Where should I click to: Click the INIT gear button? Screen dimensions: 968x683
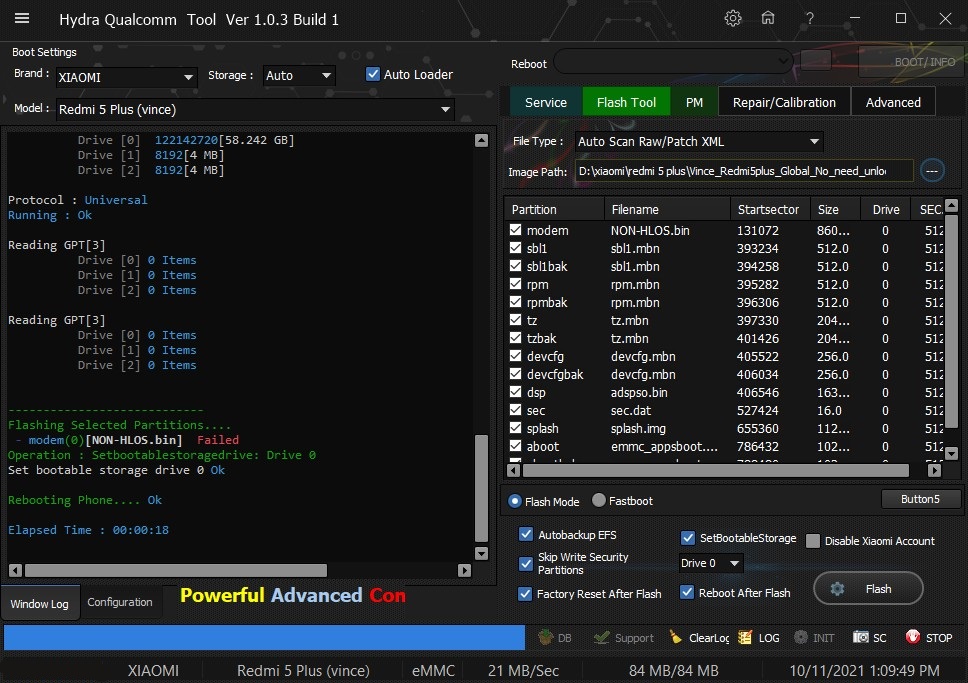(814, 637)
